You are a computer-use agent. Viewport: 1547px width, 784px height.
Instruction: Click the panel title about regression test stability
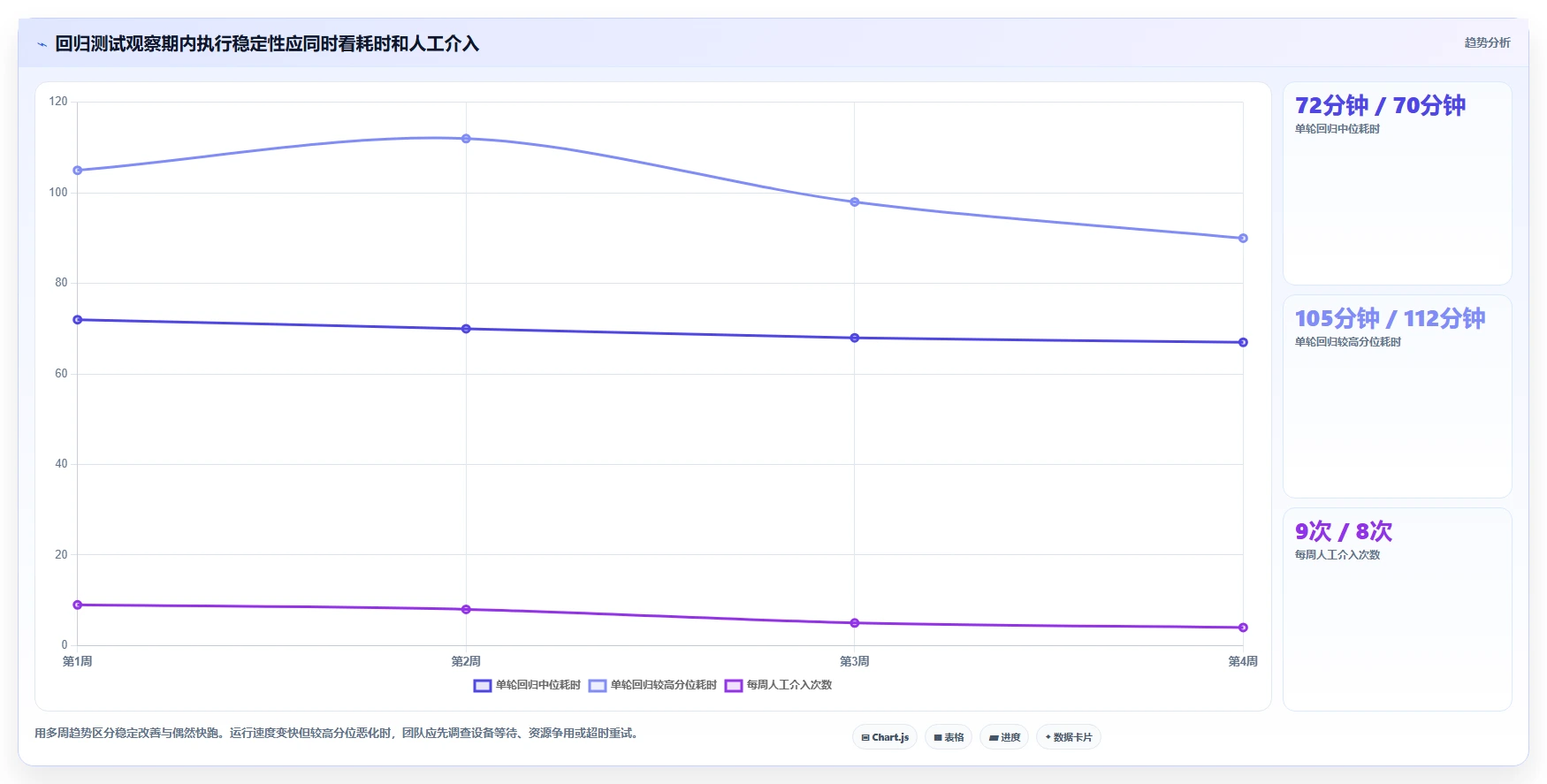pyautogui.click(x=267, y=44)
